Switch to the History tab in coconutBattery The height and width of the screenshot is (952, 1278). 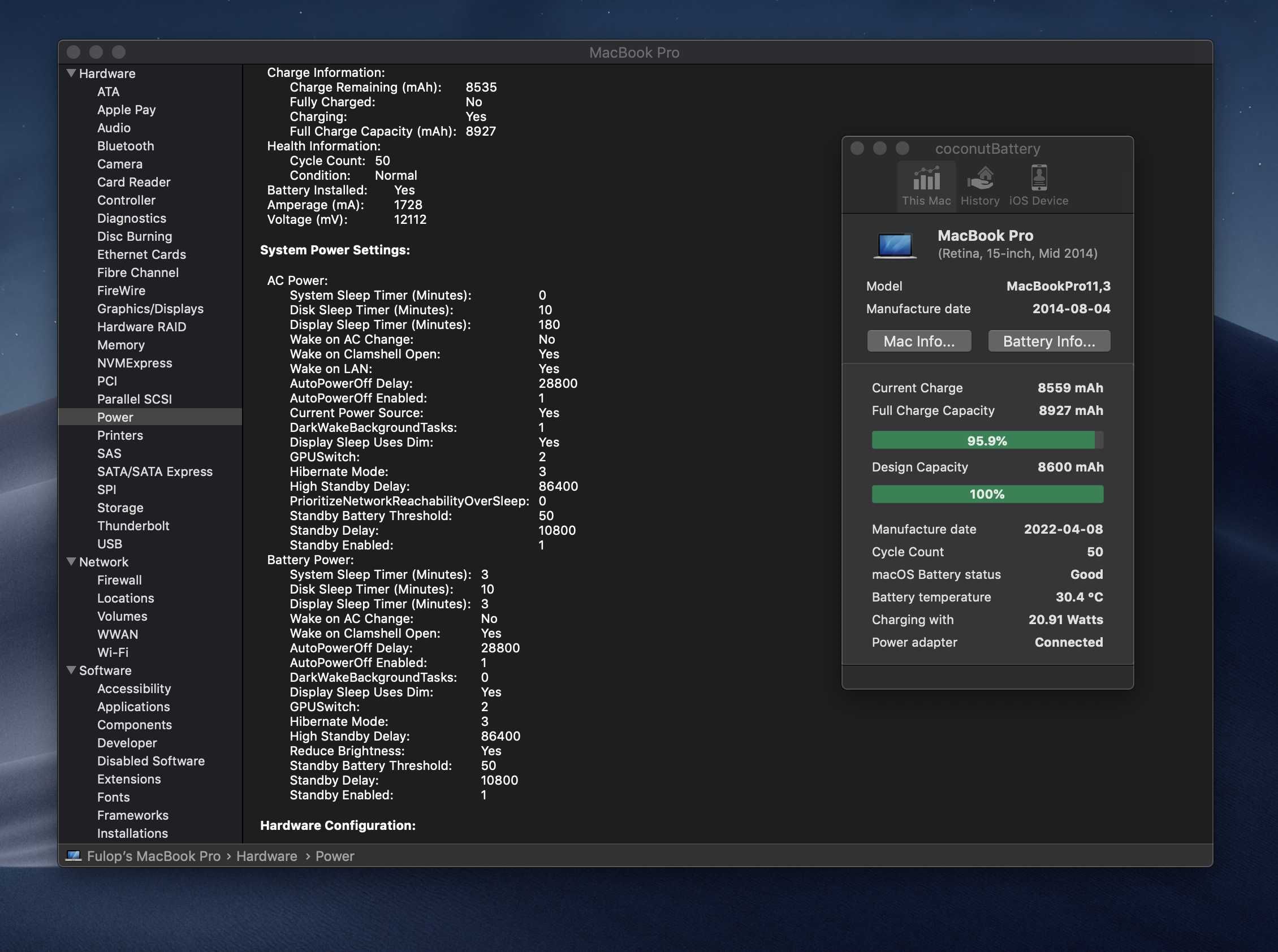[x=980, y=185]
